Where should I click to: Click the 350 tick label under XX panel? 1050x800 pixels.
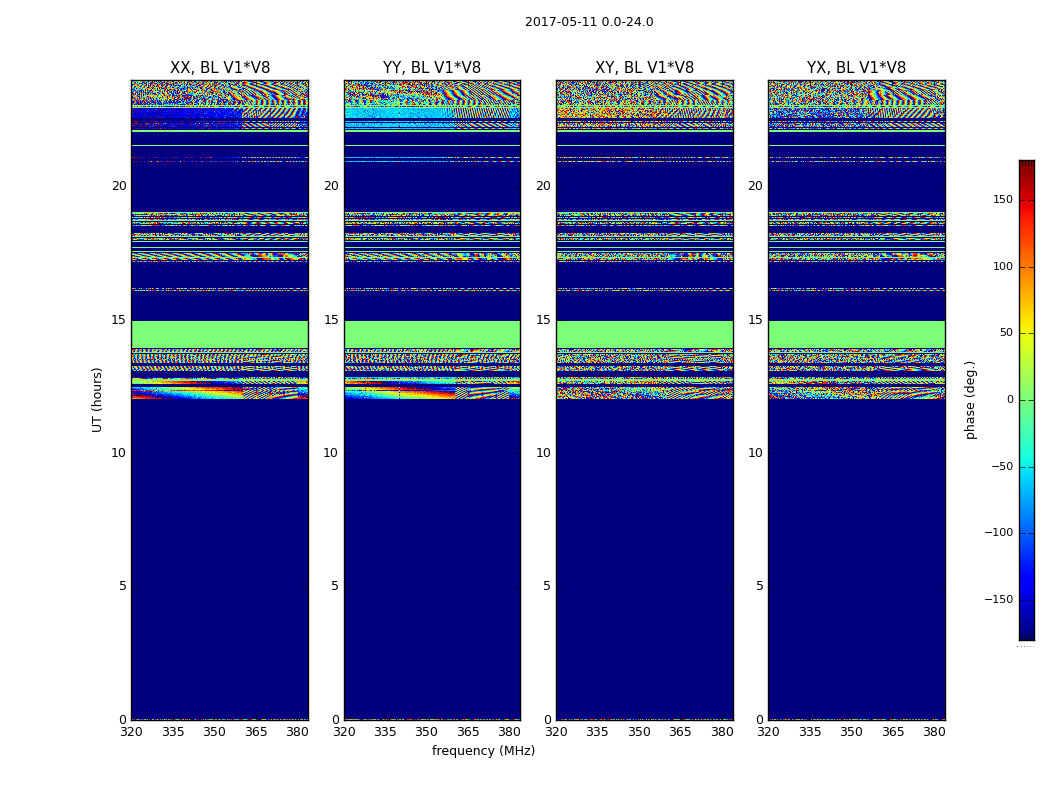(214, 732)
